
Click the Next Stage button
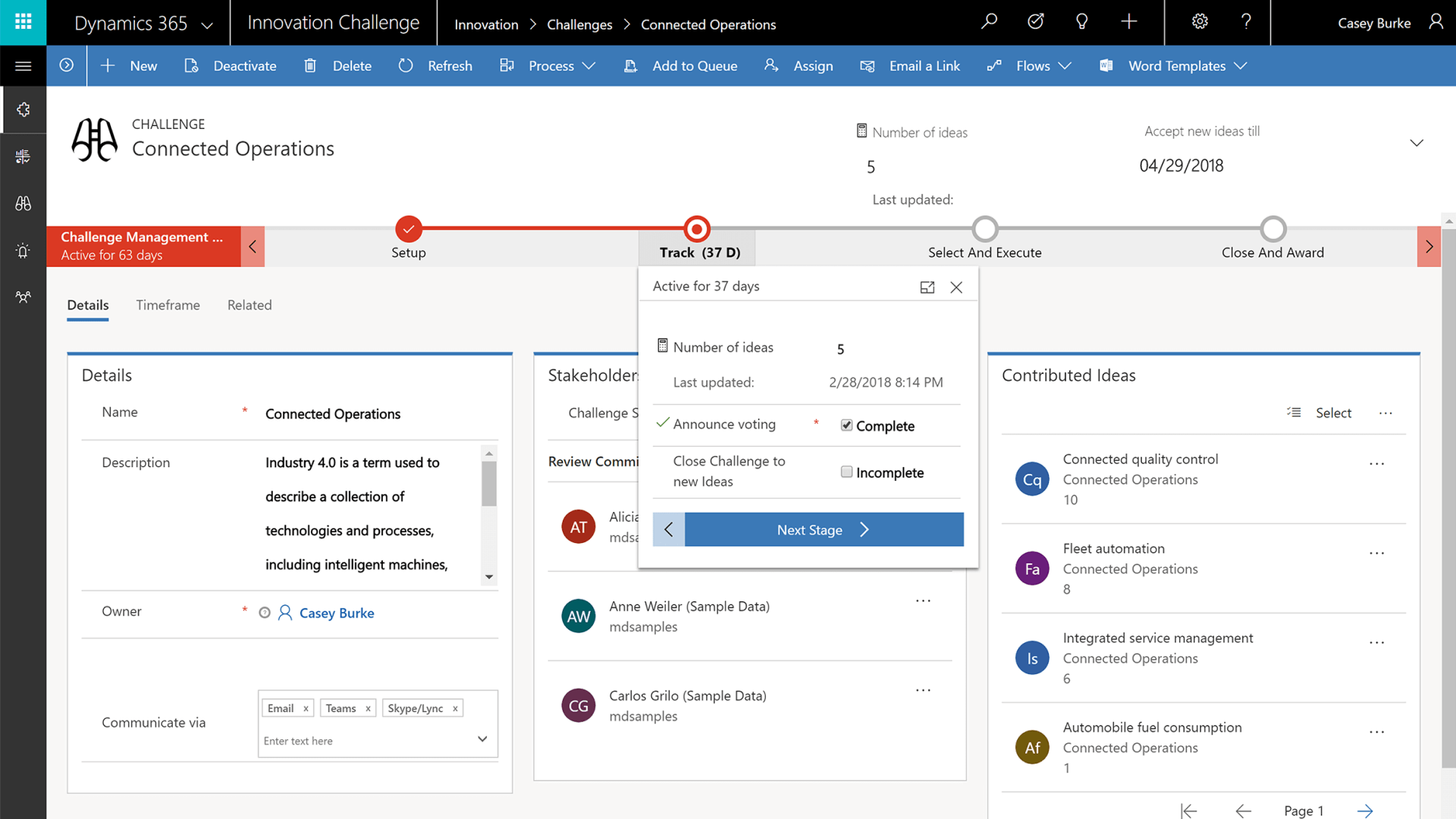(x=810, y=529)
